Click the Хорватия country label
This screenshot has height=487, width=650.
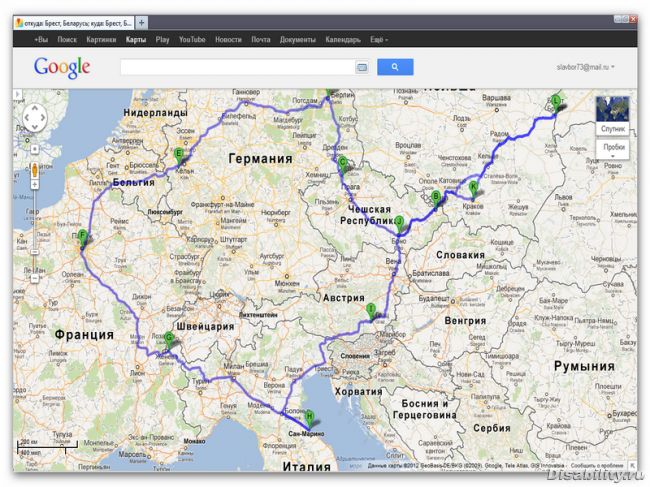tap(359, 391)
